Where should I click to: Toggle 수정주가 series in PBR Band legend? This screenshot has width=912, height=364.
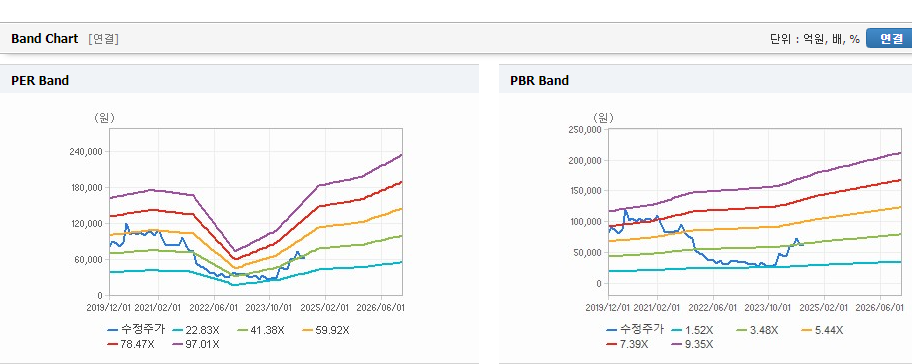click(x=635, y=330)
